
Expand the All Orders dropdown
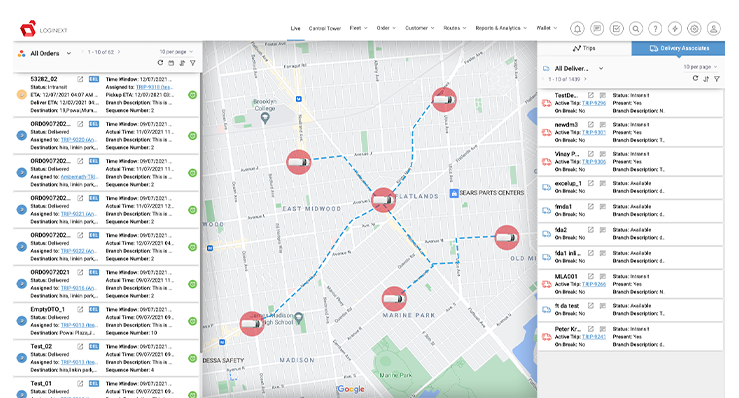click(69, 53)
